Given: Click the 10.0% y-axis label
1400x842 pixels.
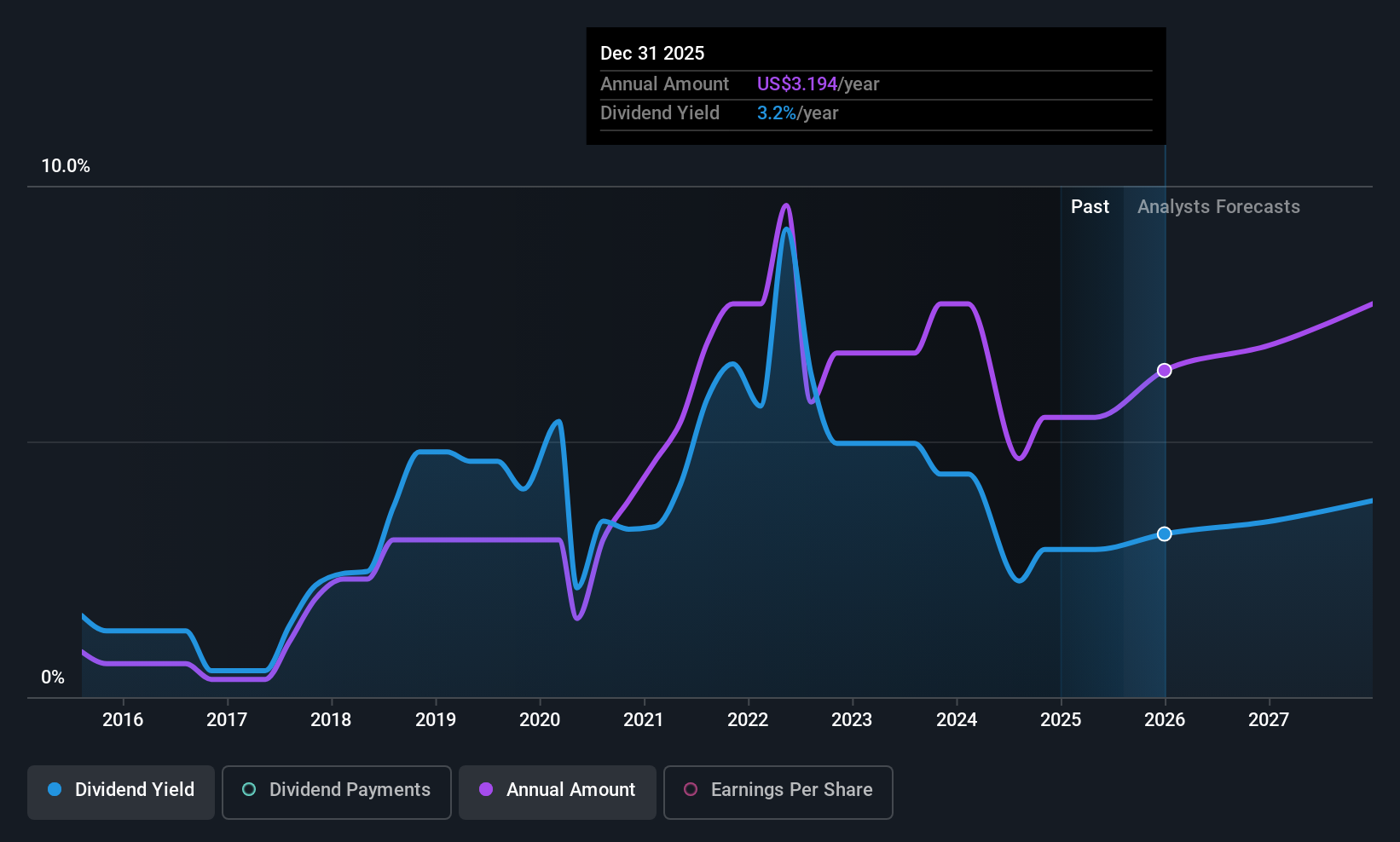Looking at the screenshot, I should (66, 166).
